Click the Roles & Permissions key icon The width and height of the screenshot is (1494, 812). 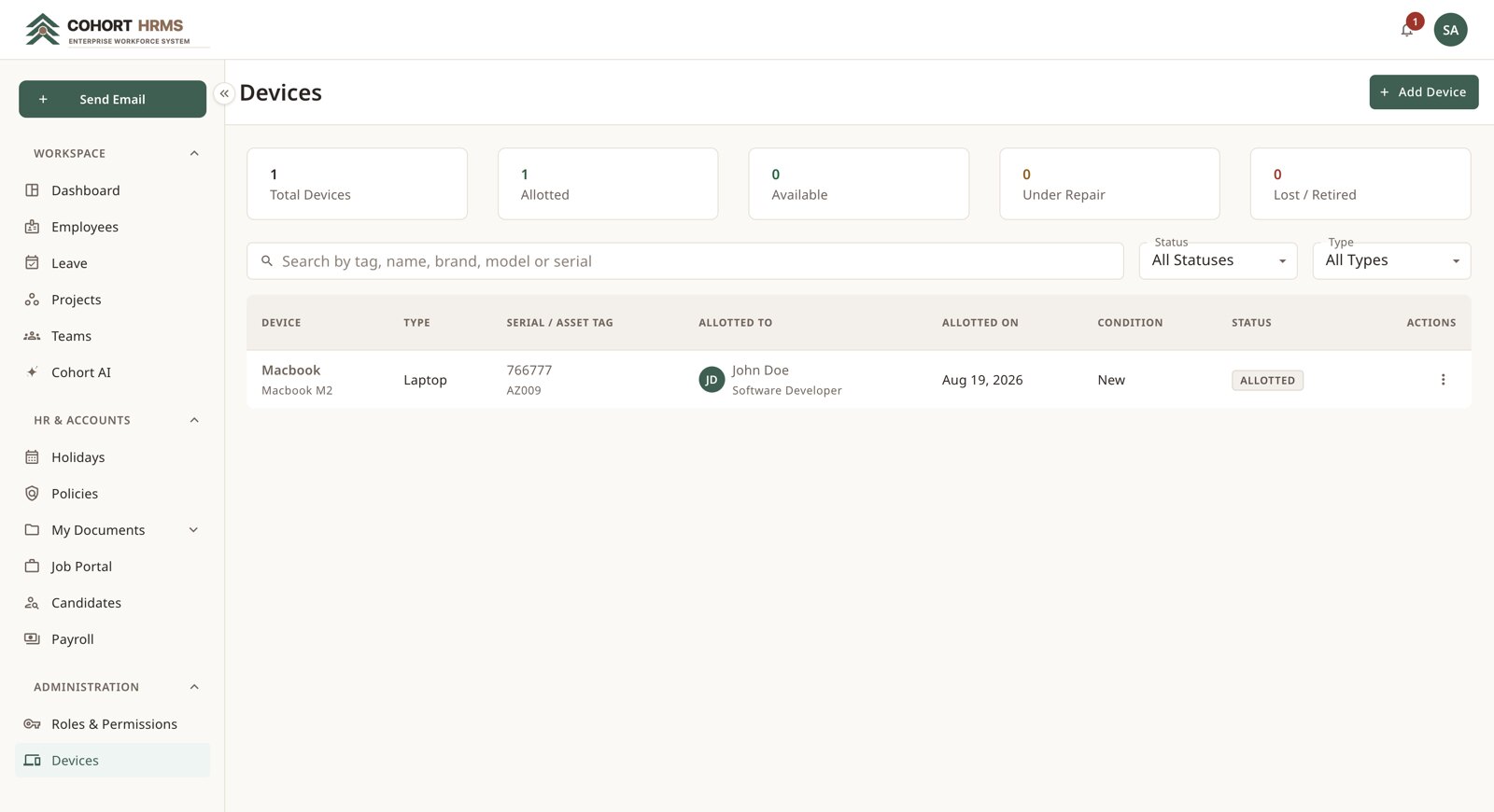[32, 724]
